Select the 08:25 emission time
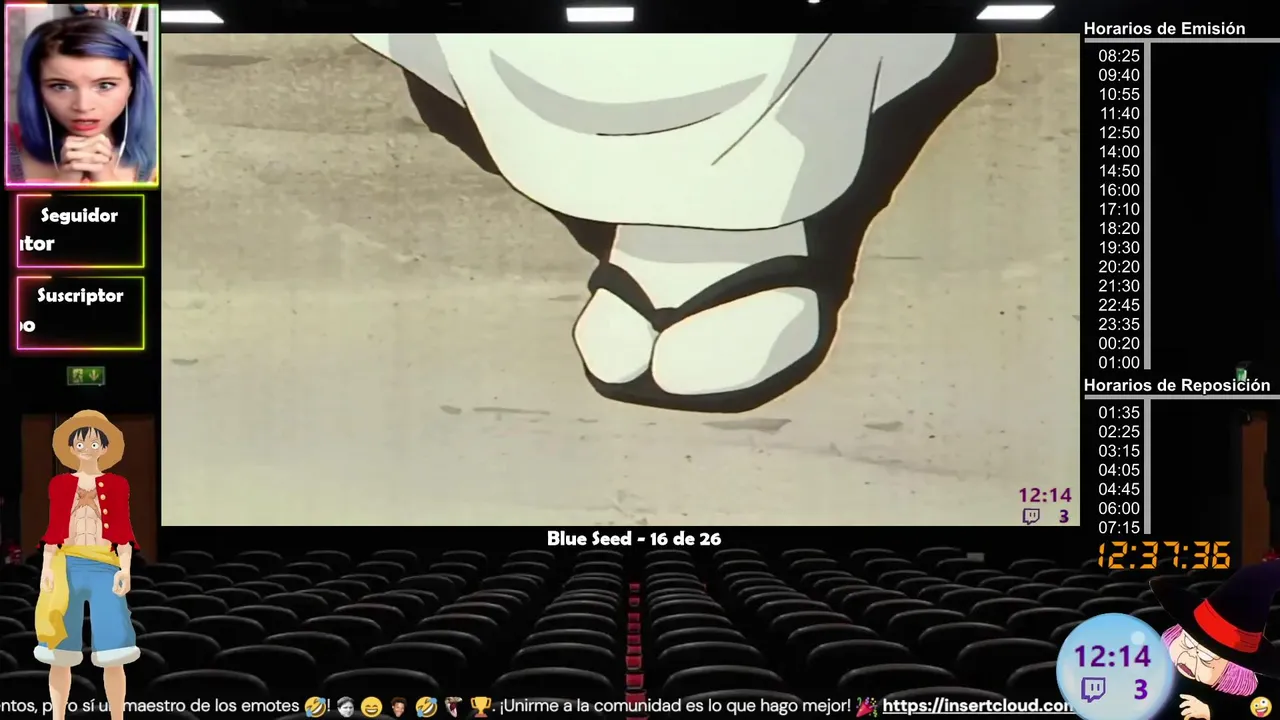This screenshot has height=720, width=1280. pos(1119,56)
